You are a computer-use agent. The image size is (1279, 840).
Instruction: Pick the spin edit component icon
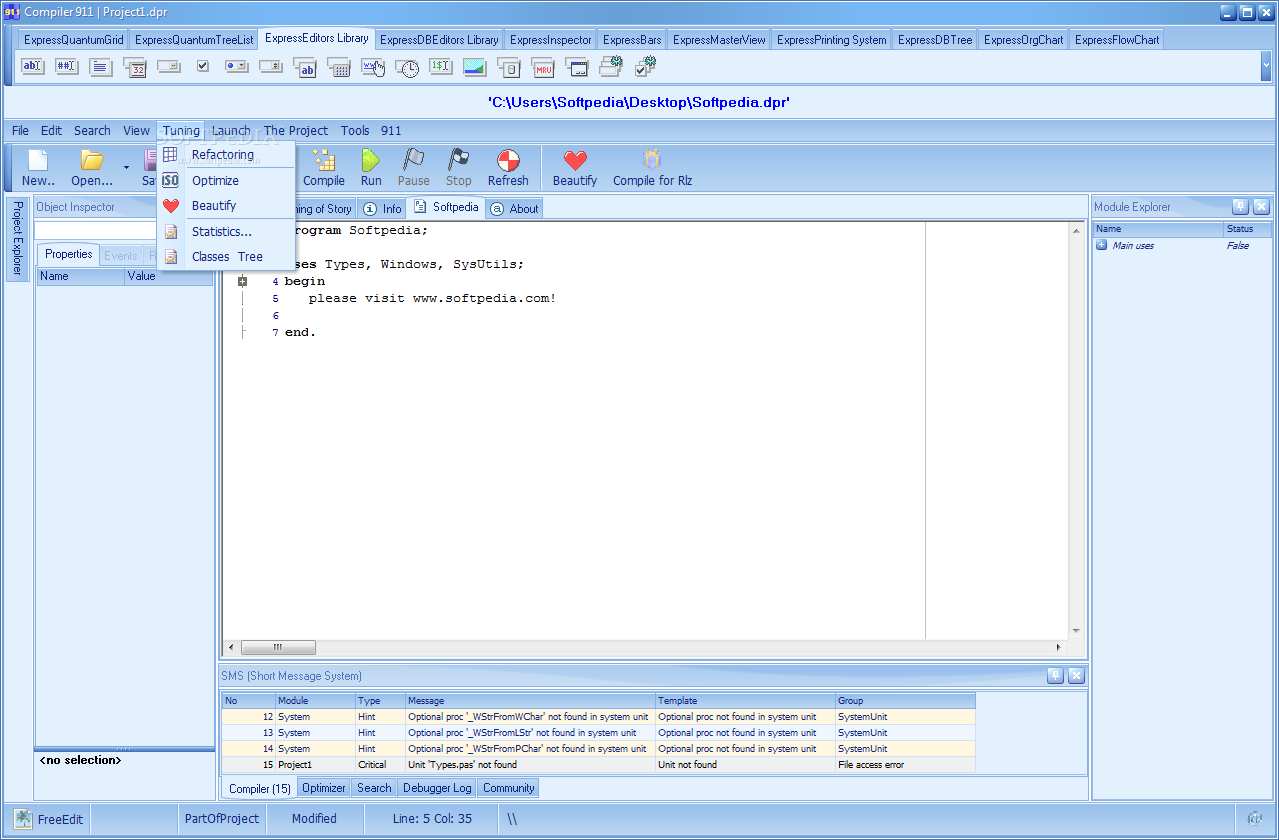(x=271, y=67)
